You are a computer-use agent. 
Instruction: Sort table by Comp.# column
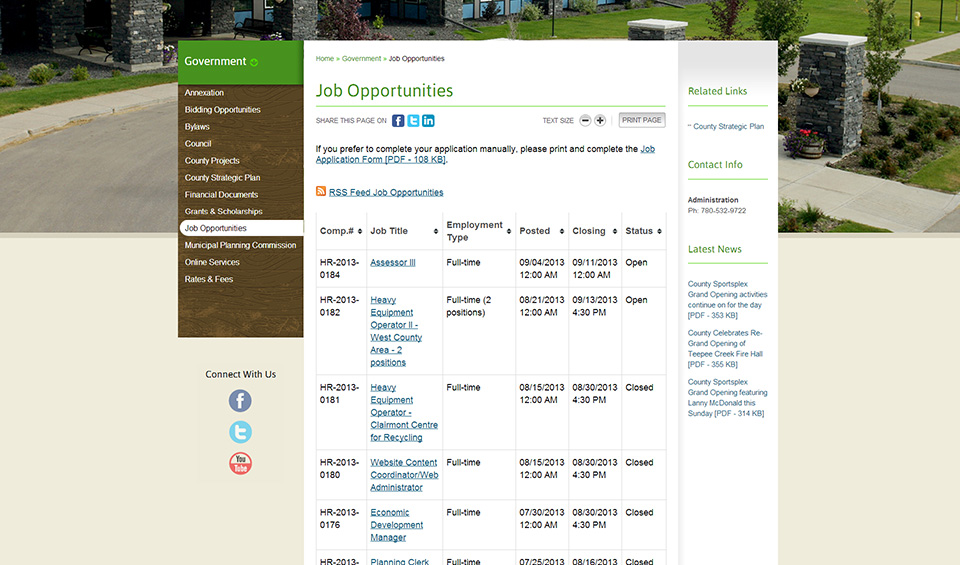[x=340, y=231]
